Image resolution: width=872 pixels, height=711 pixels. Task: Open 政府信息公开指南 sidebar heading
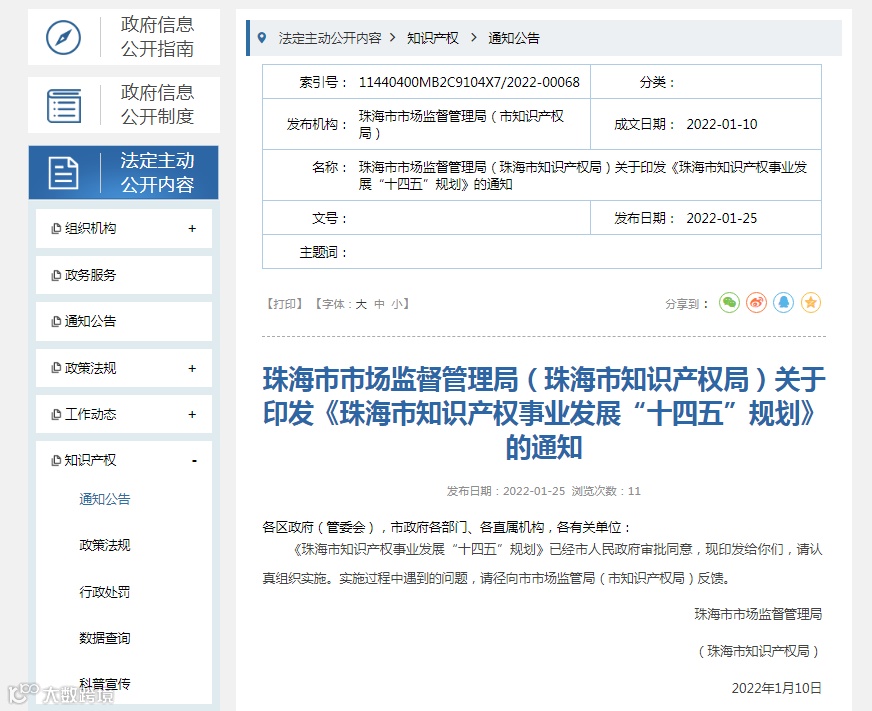(x=124, y=37)
